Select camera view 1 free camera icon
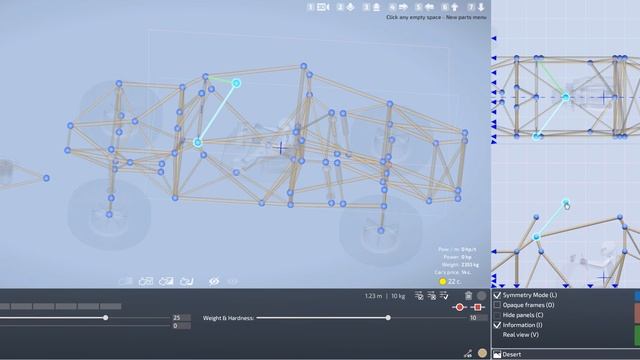Viewport: 640px width, 360px height. pyautogui.click(x=323, y=7)
